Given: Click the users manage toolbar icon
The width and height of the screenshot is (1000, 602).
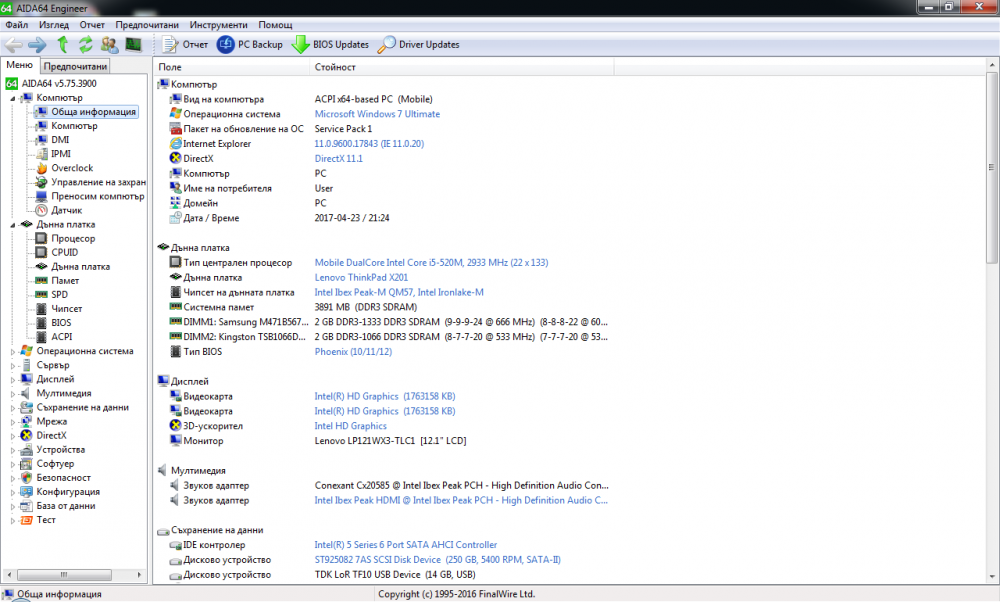Looking at the screenshot, I should [x=109, y=45].
